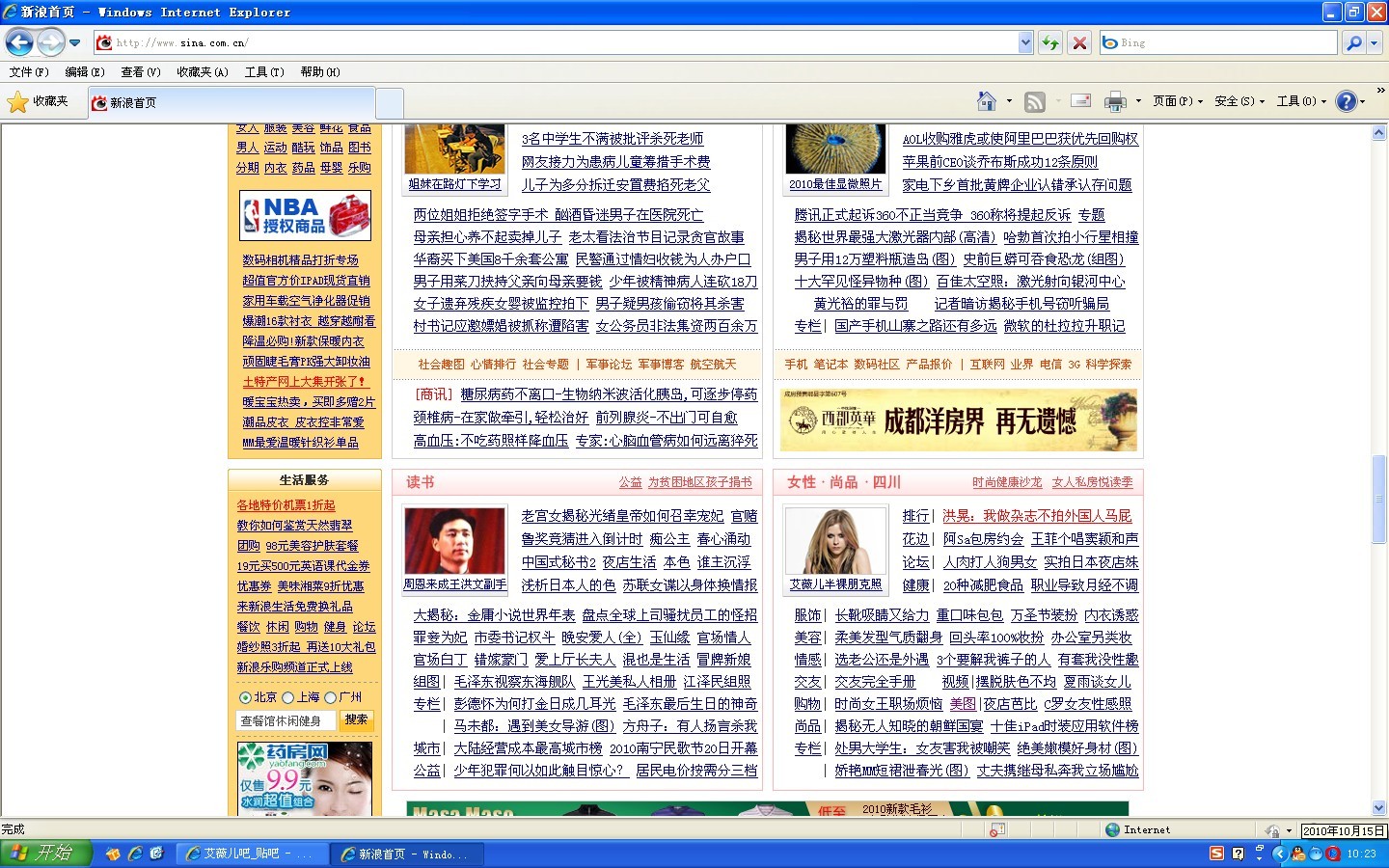1389x868 pixels.
Task: Click the Sogou input method tray icon
Action: (1217, 854)
